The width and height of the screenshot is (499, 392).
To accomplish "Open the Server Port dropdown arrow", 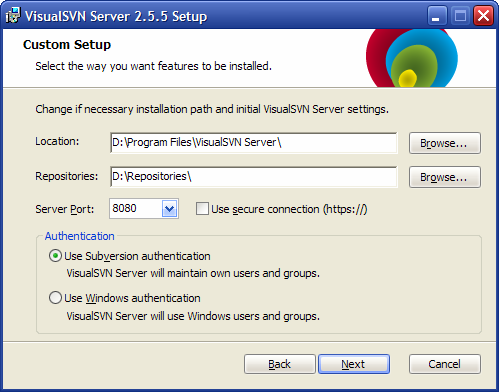I will click(x=170, y=209).
